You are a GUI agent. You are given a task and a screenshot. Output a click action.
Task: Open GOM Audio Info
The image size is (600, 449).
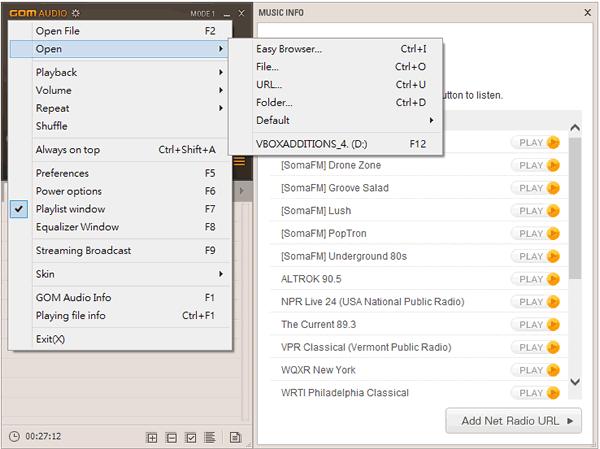pyautogui.click(x=121, y=297)
